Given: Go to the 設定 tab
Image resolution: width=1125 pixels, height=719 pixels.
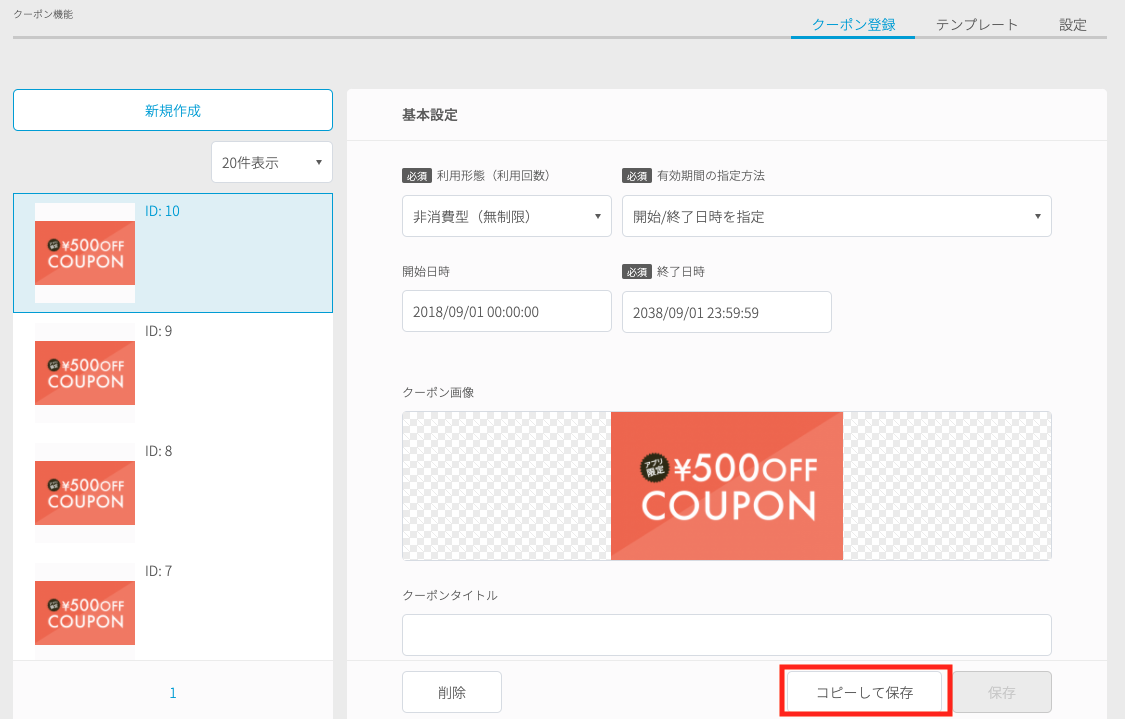Looking at the screenshot, I should 1072,25.
